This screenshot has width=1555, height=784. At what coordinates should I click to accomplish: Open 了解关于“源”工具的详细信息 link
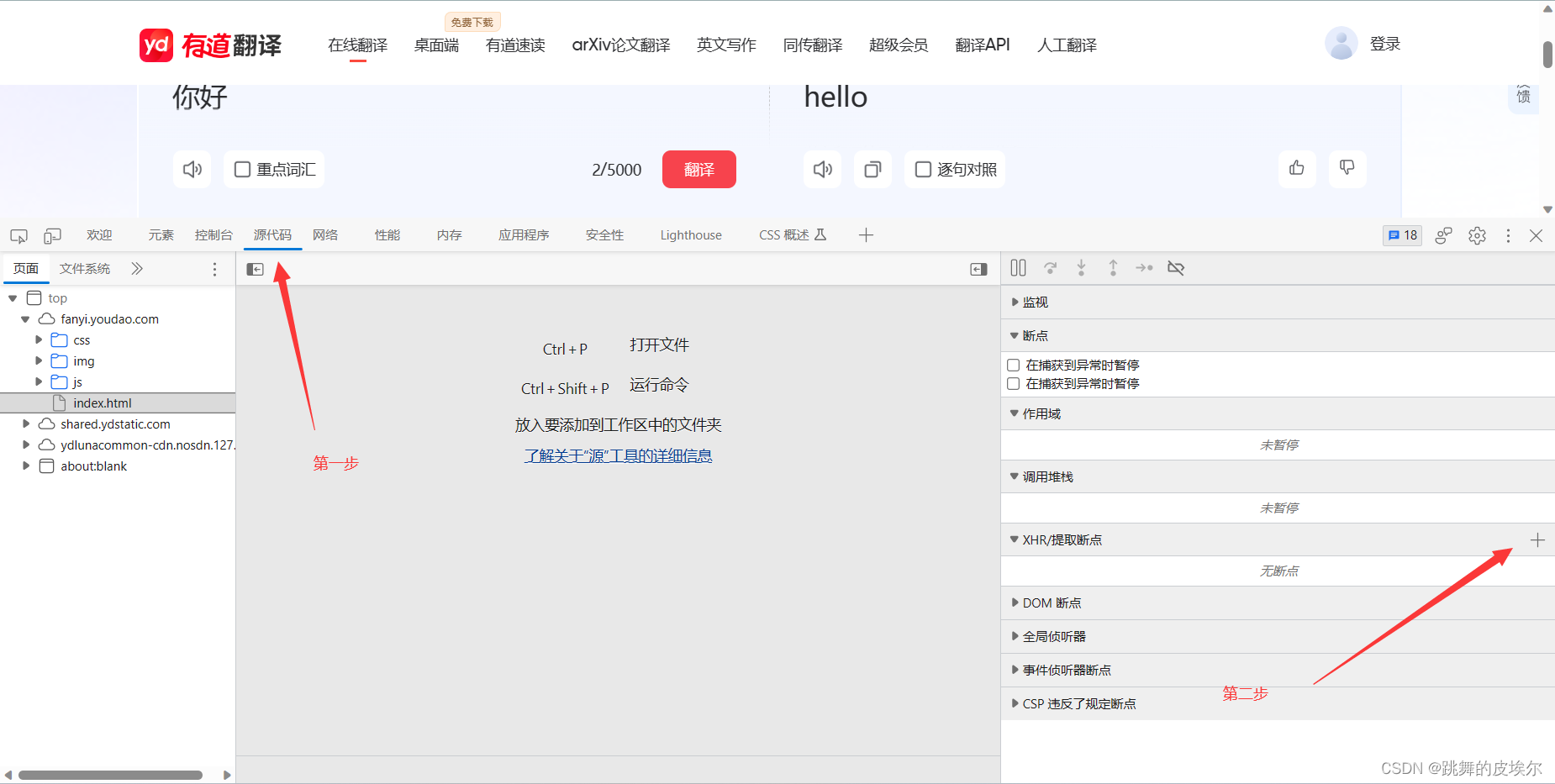(619, 455)
